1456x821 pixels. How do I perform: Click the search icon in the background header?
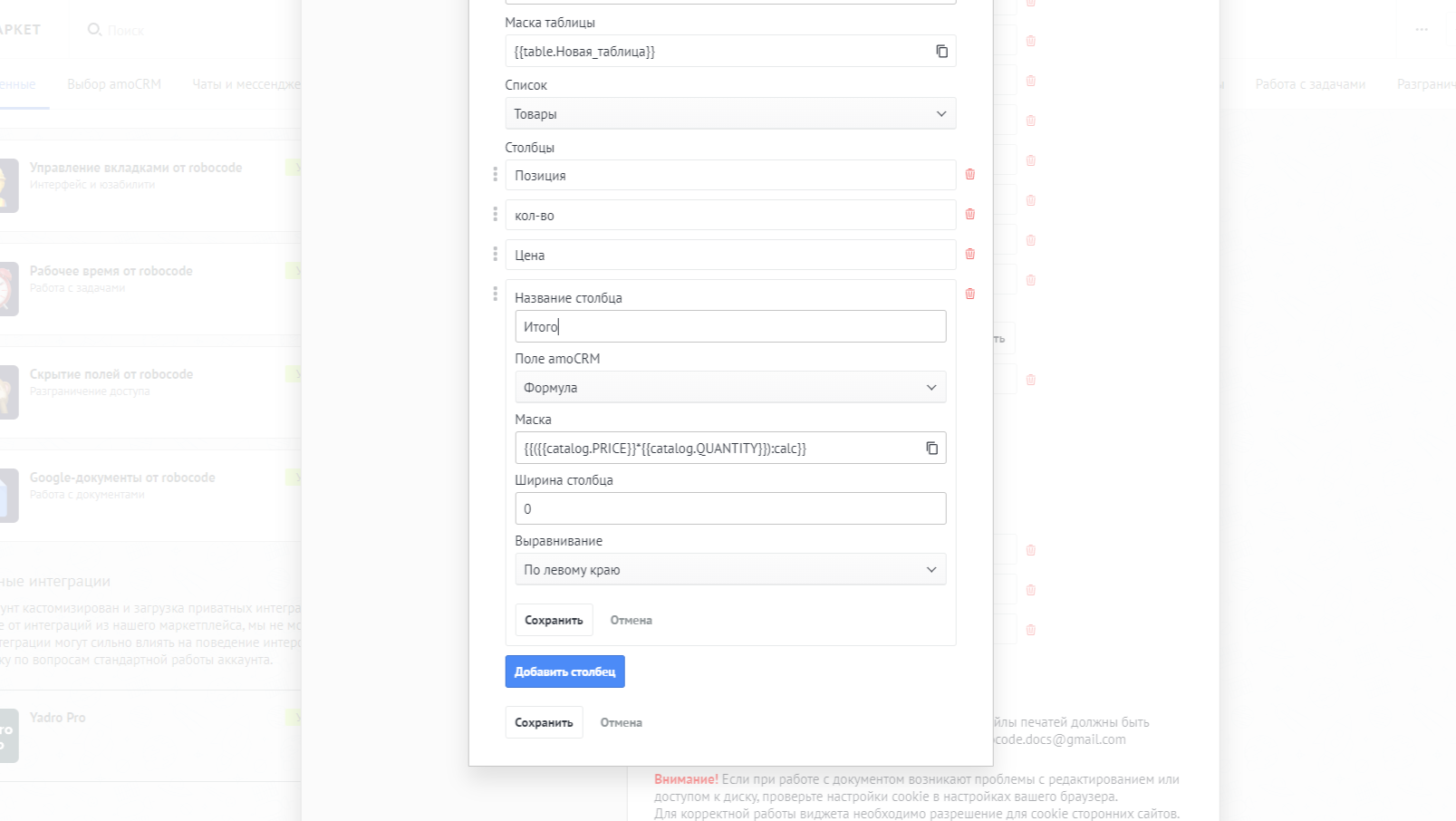click(x=94, y=30)
